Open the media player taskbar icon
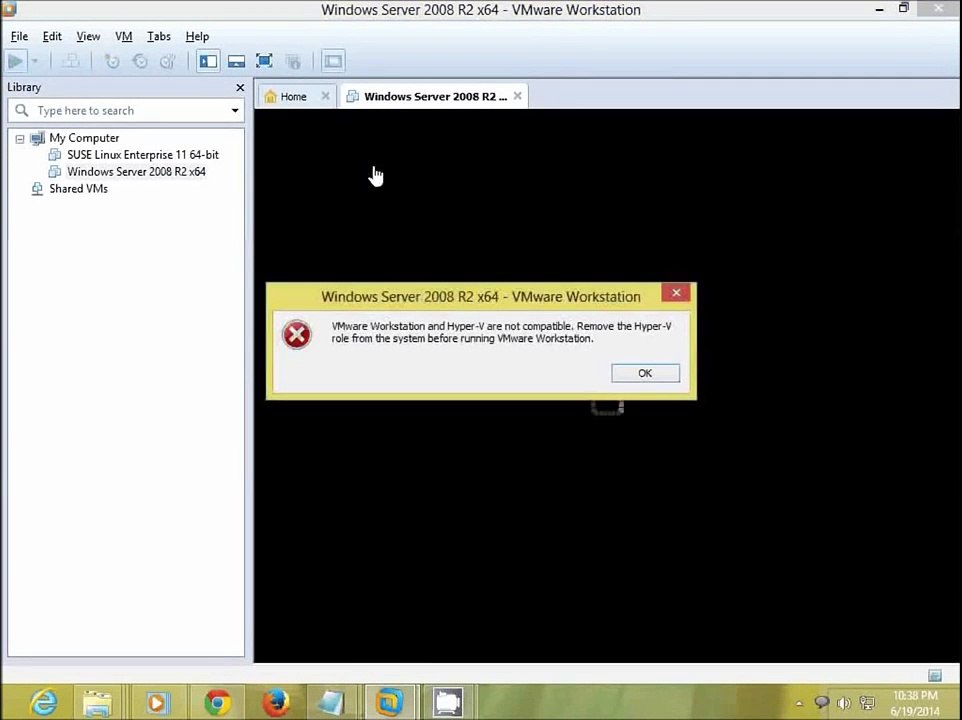 [156, 703]
